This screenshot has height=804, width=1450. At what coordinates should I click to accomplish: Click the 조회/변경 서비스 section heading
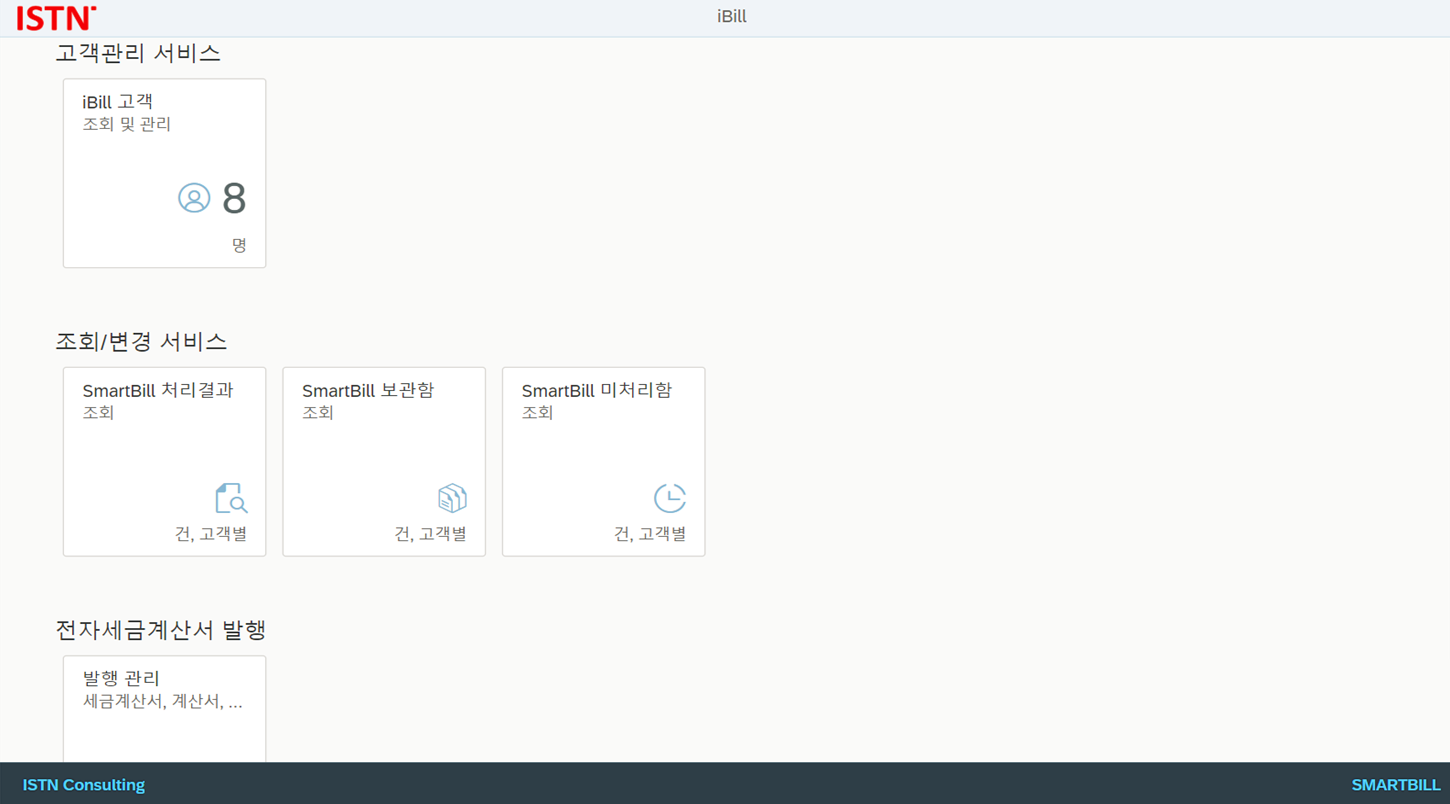point(141,341)
